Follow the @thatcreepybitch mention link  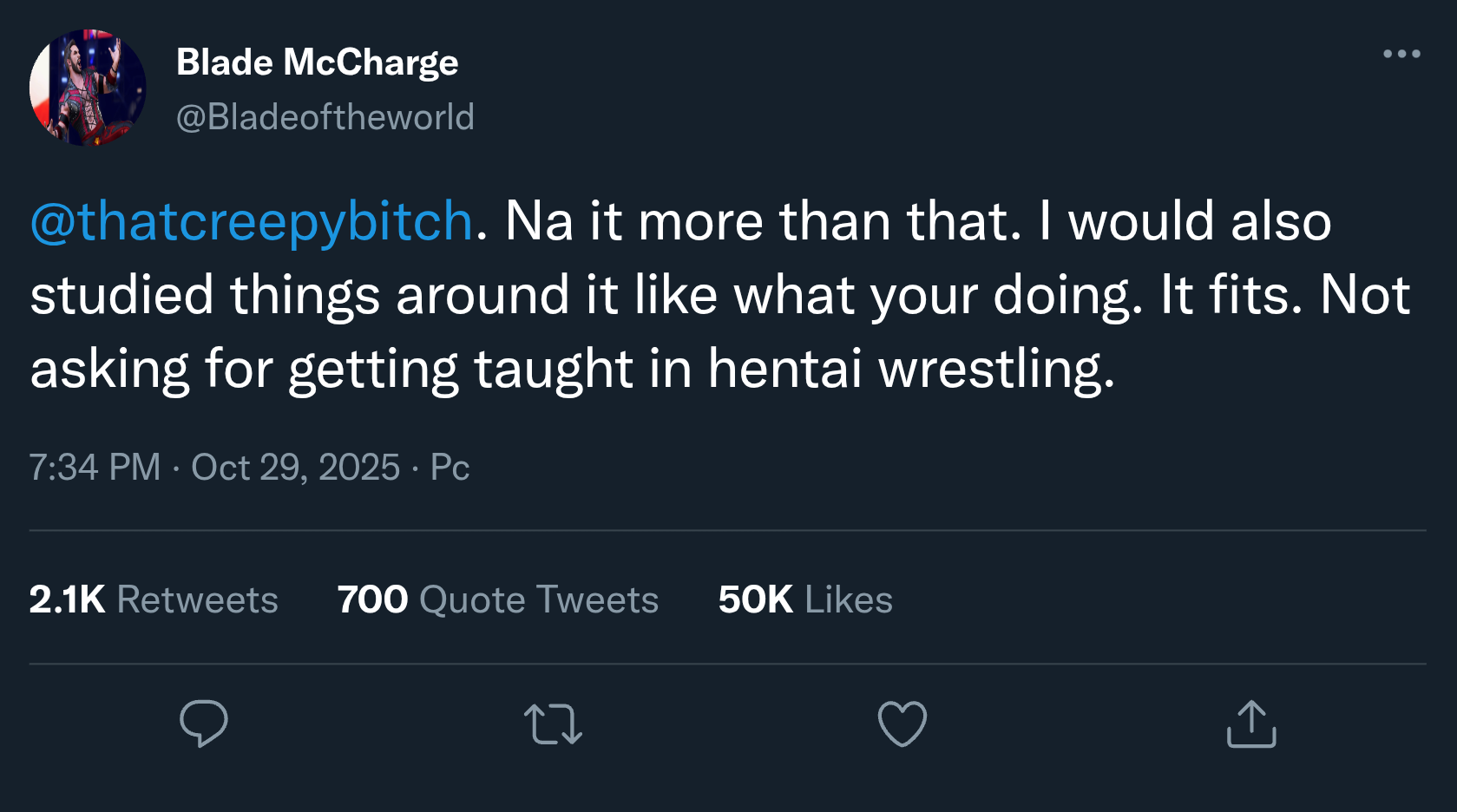pos(252,221)
